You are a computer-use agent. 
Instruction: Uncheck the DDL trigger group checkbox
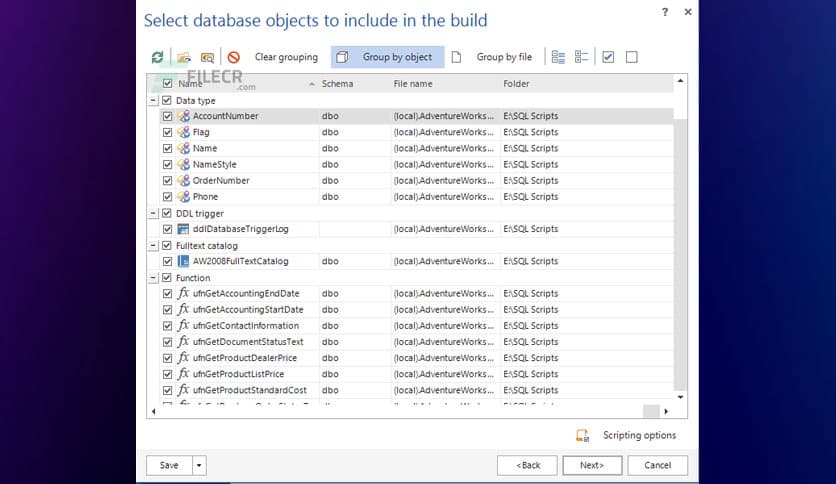point(166,213)
